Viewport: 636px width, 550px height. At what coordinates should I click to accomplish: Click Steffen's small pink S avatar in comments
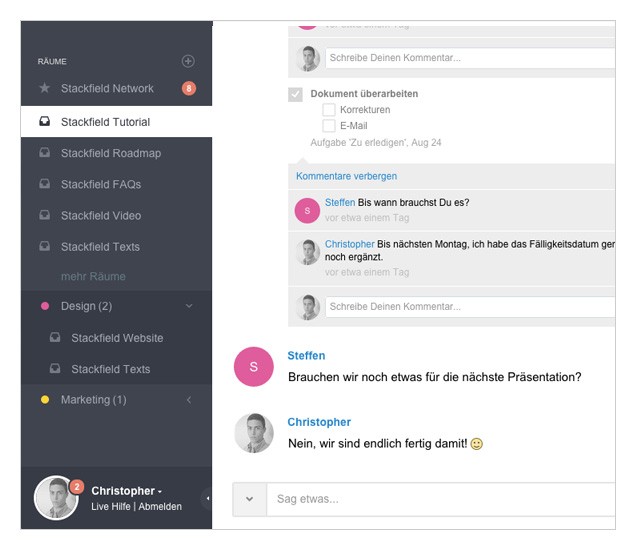tap(307, 211)
